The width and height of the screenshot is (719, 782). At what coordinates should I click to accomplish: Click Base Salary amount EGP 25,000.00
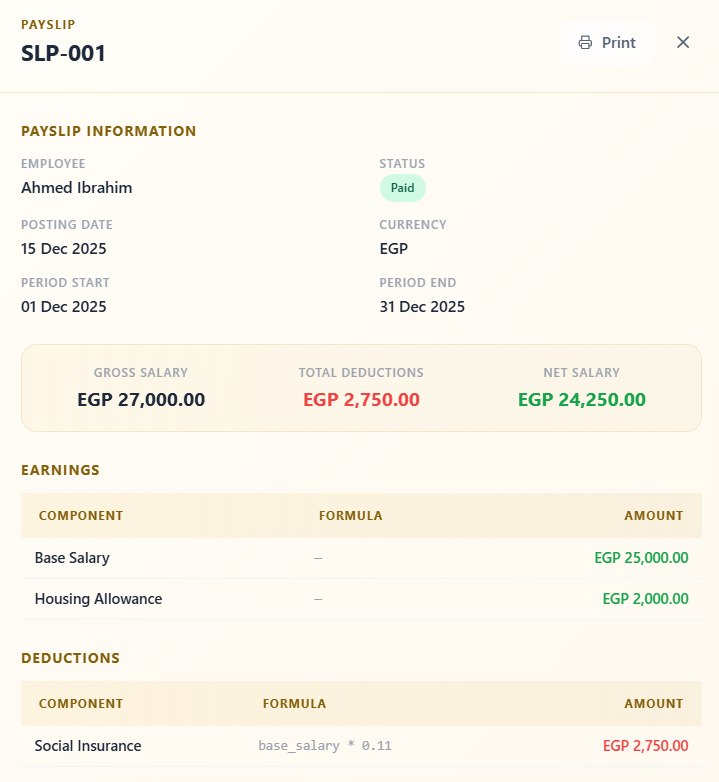pyautogui.click(x=641, y=558)
